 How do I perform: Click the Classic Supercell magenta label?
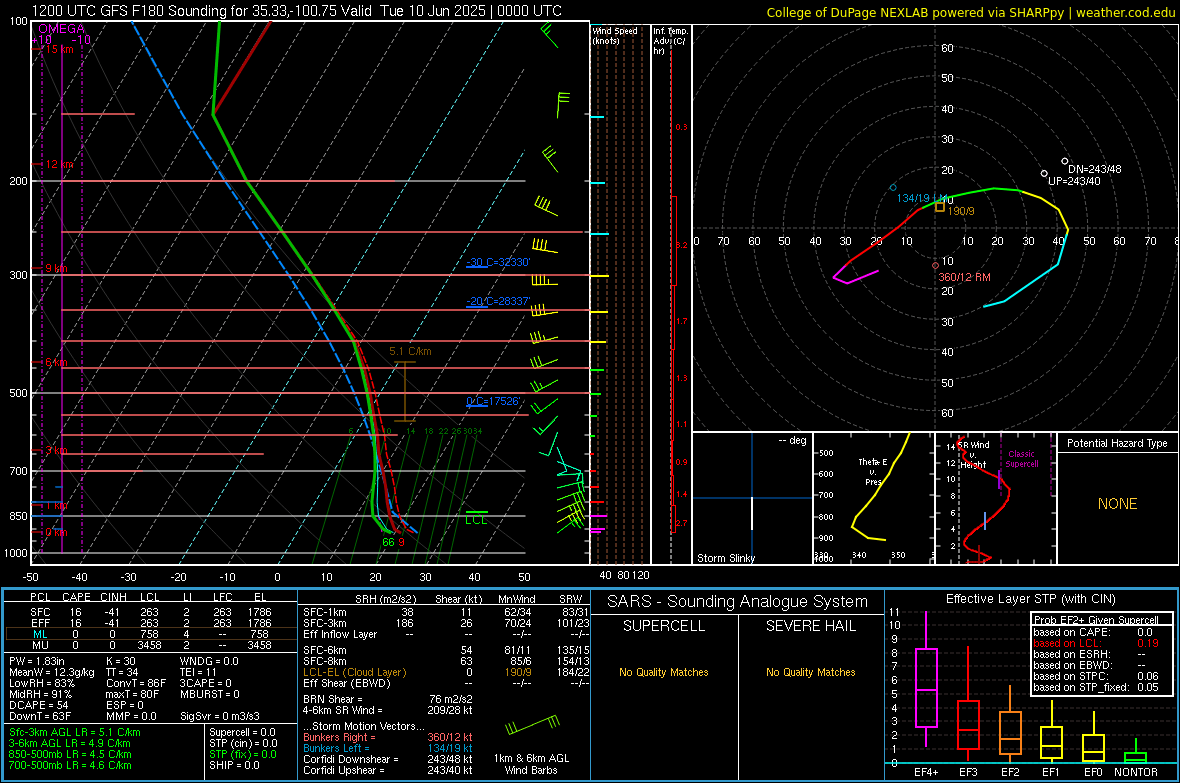click(1022, 459)
